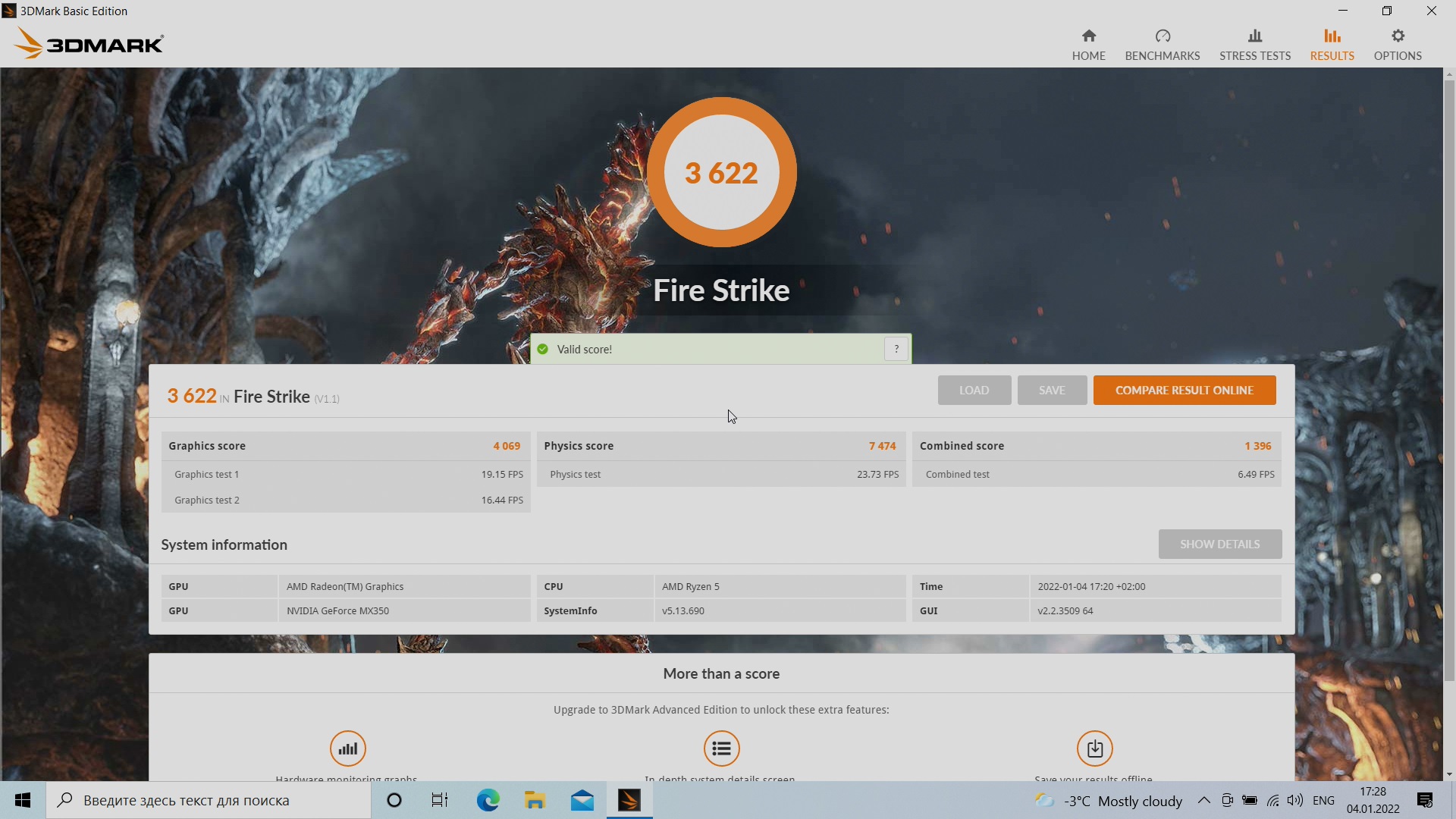This screenshot has width=1456, height=819.
Task: Expand hidden system tray icons
Action: [1203, 800]
